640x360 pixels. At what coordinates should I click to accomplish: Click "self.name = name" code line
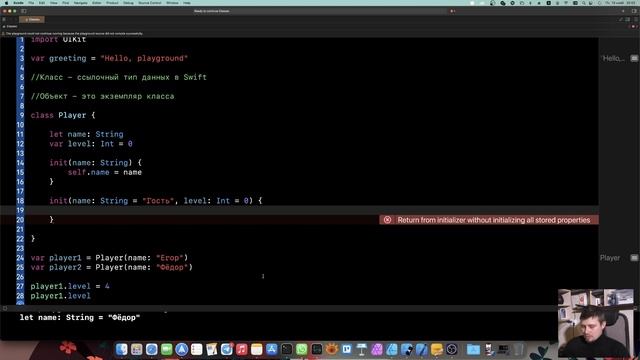pos(104,172)
